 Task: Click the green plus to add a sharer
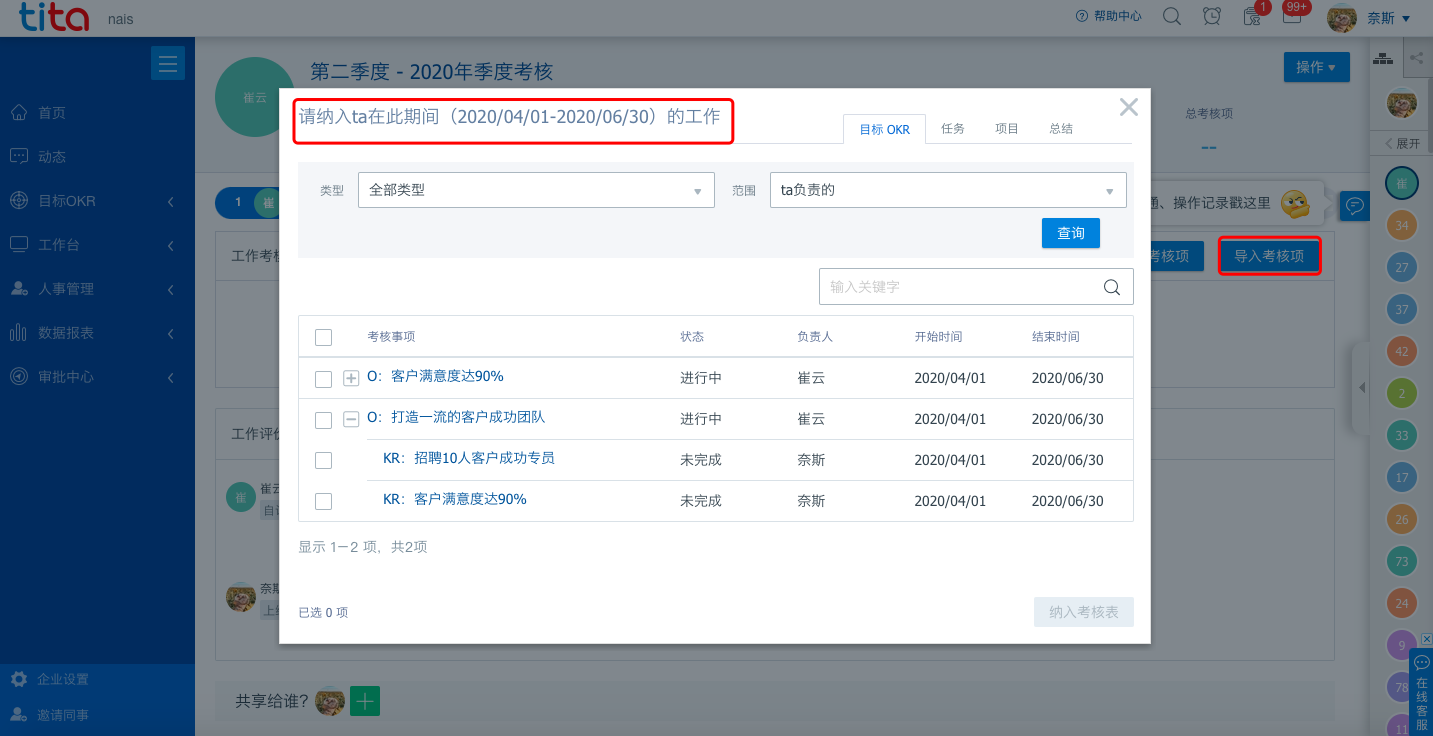365,702
